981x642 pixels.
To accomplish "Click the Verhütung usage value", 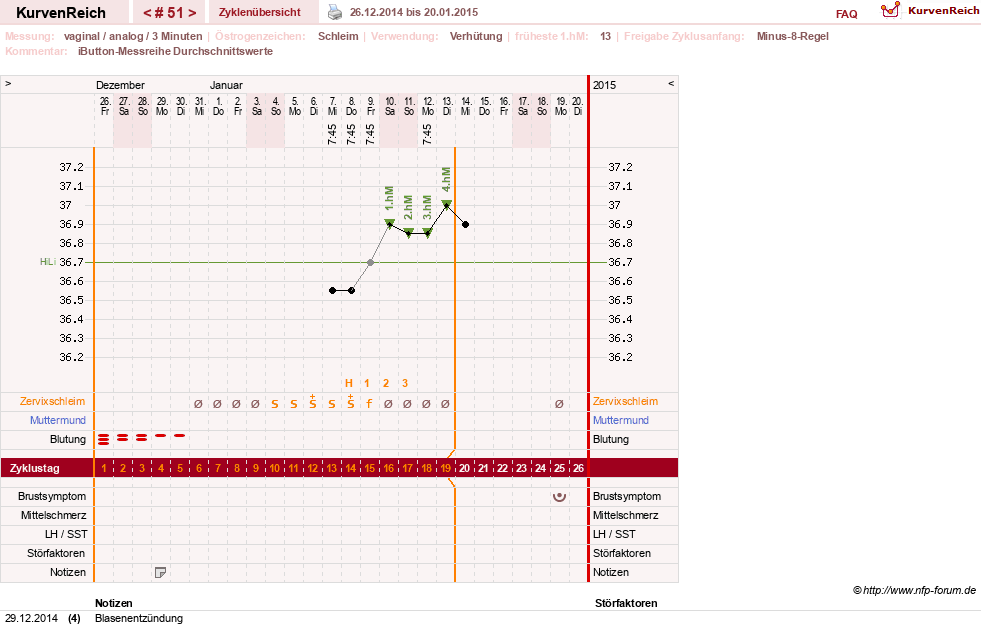I will [x=475, y=36].
